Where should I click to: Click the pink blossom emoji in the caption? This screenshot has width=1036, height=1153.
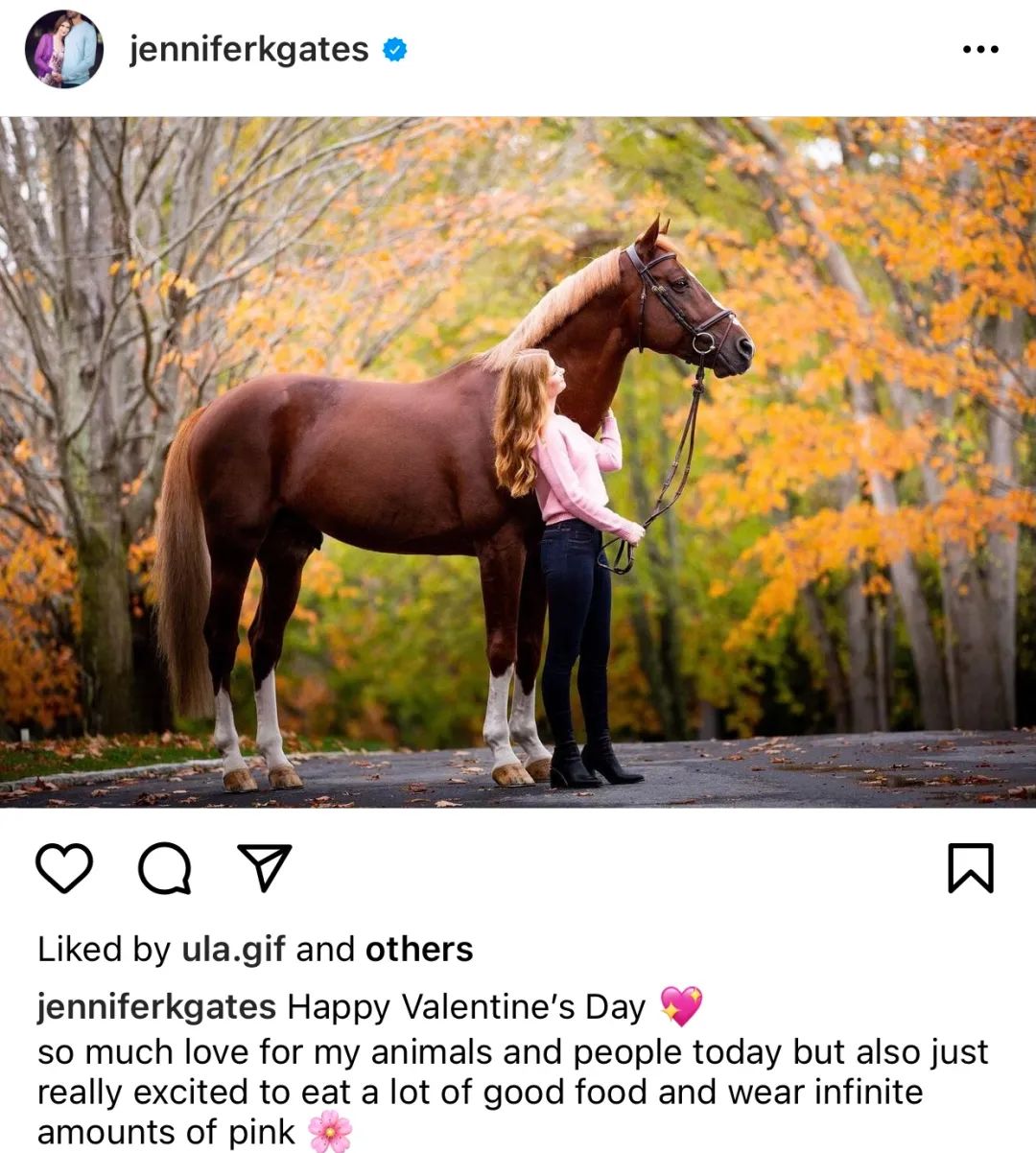[x=330, y=1132]
